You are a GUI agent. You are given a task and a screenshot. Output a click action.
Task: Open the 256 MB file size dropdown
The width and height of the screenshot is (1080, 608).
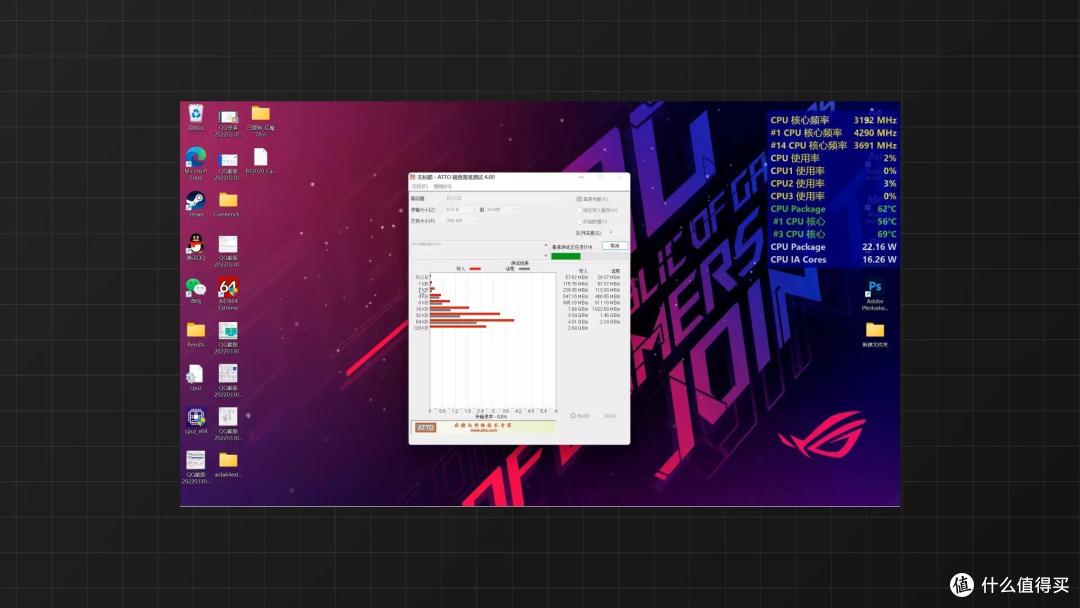click(460, 221)
